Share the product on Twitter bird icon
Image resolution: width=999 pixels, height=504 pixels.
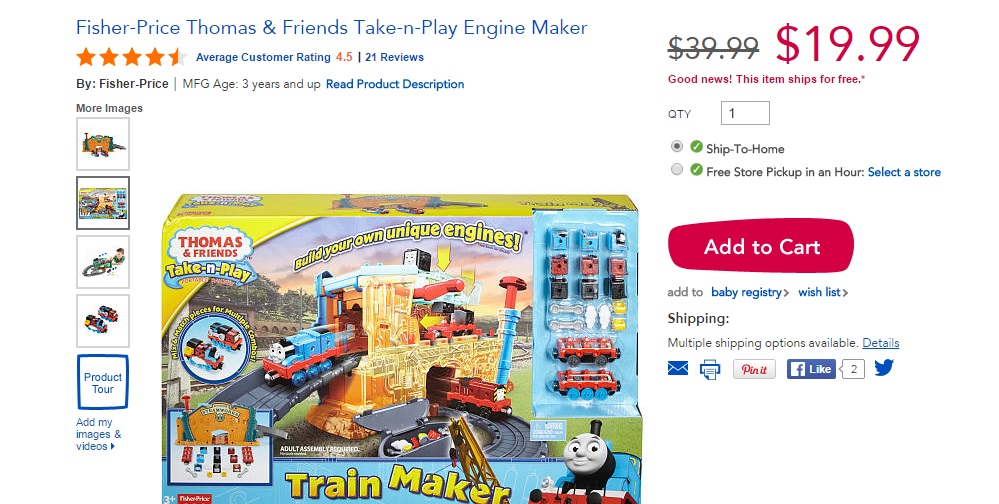coord(884,368)
